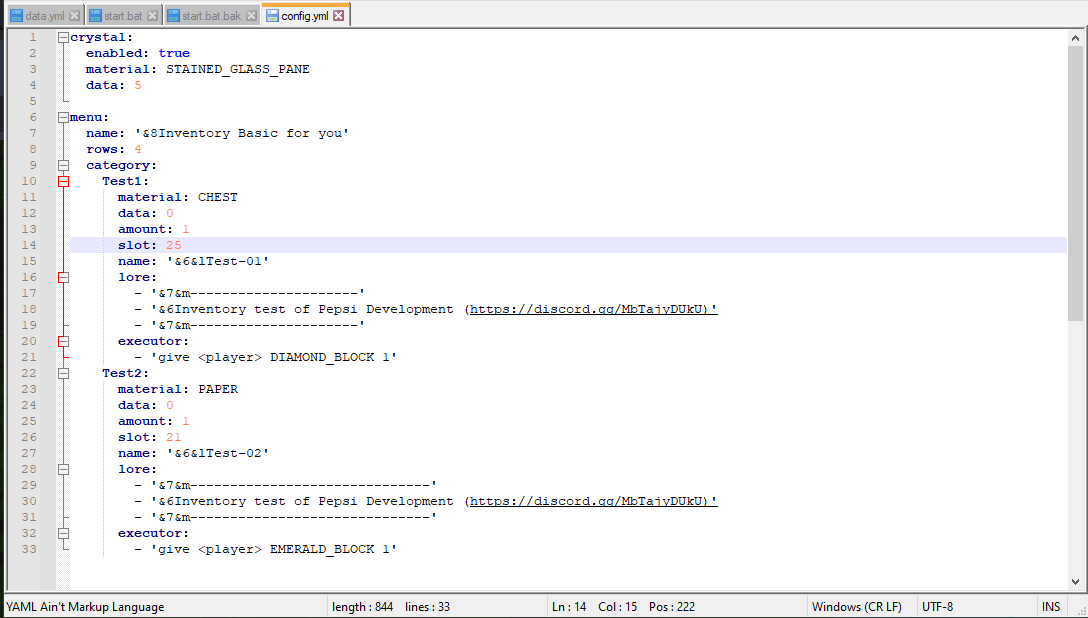Collapse the line 16 lore fold marker

click(x=63, y=277)
